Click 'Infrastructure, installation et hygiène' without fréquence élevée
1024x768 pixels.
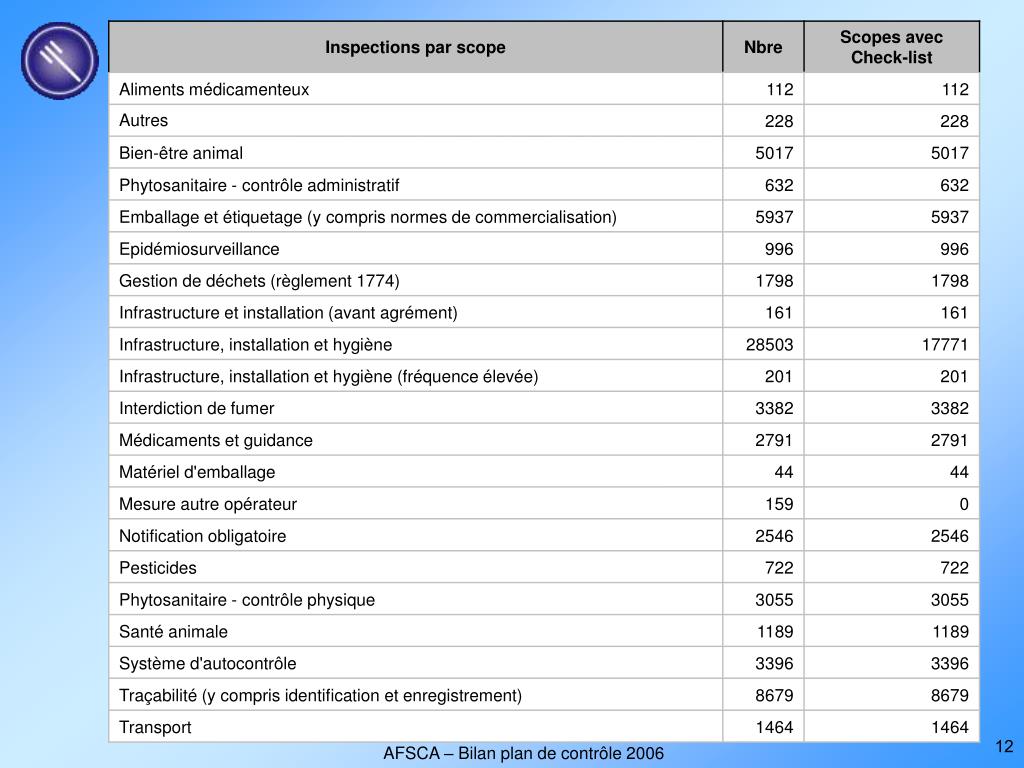pyautogui.click(x=255, y=345)
